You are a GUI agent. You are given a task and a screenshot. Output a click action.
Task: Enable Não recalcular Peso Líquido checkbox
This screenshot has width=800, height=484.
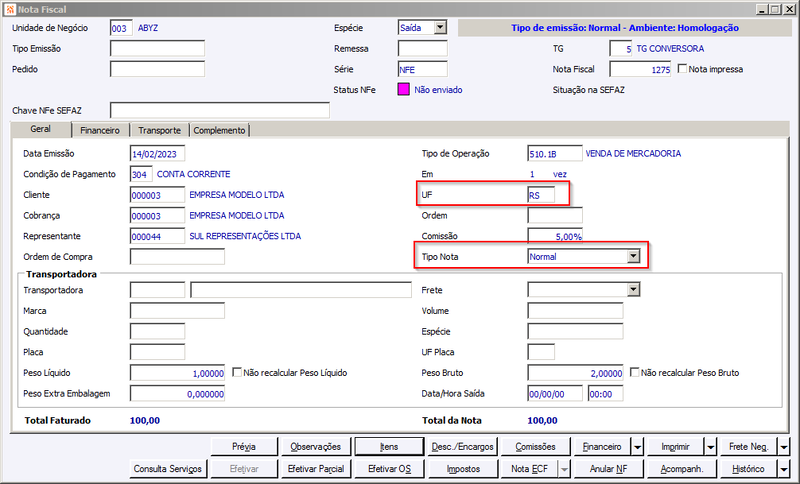coord(237,372)
